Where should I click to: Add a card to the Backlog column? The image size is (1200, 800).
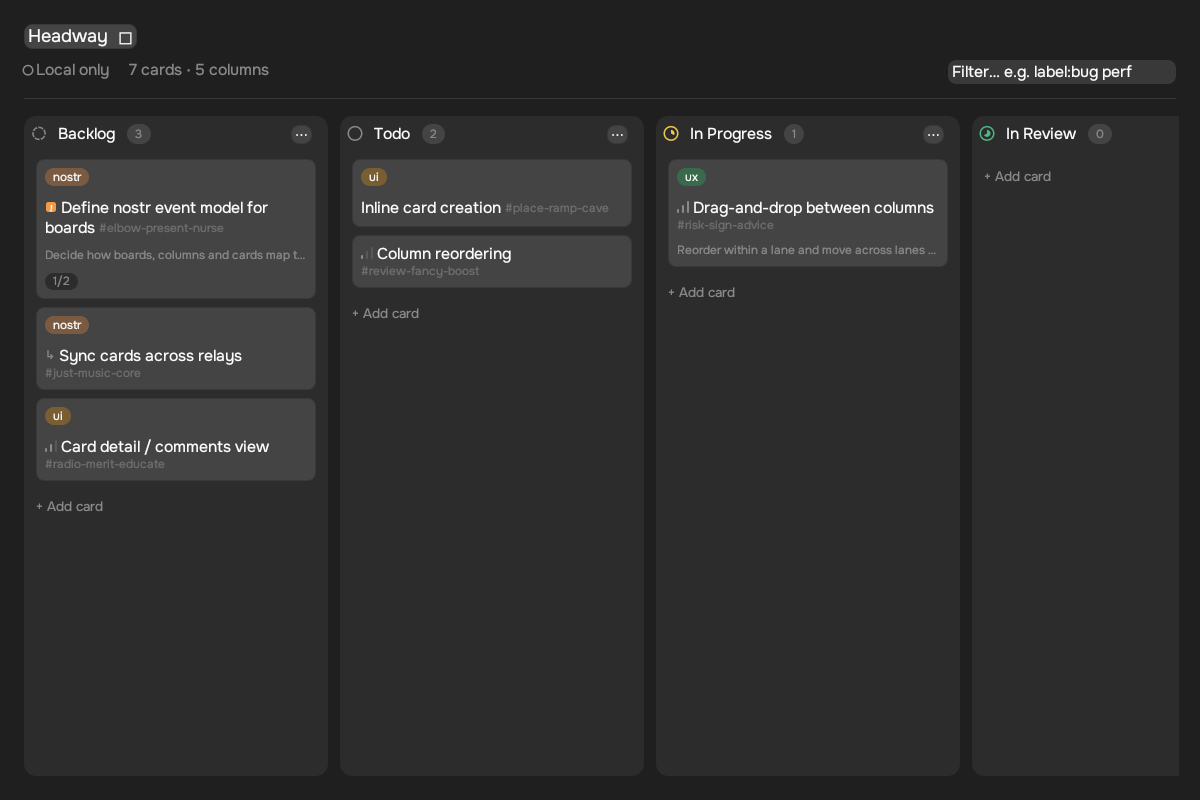point(70,507)
